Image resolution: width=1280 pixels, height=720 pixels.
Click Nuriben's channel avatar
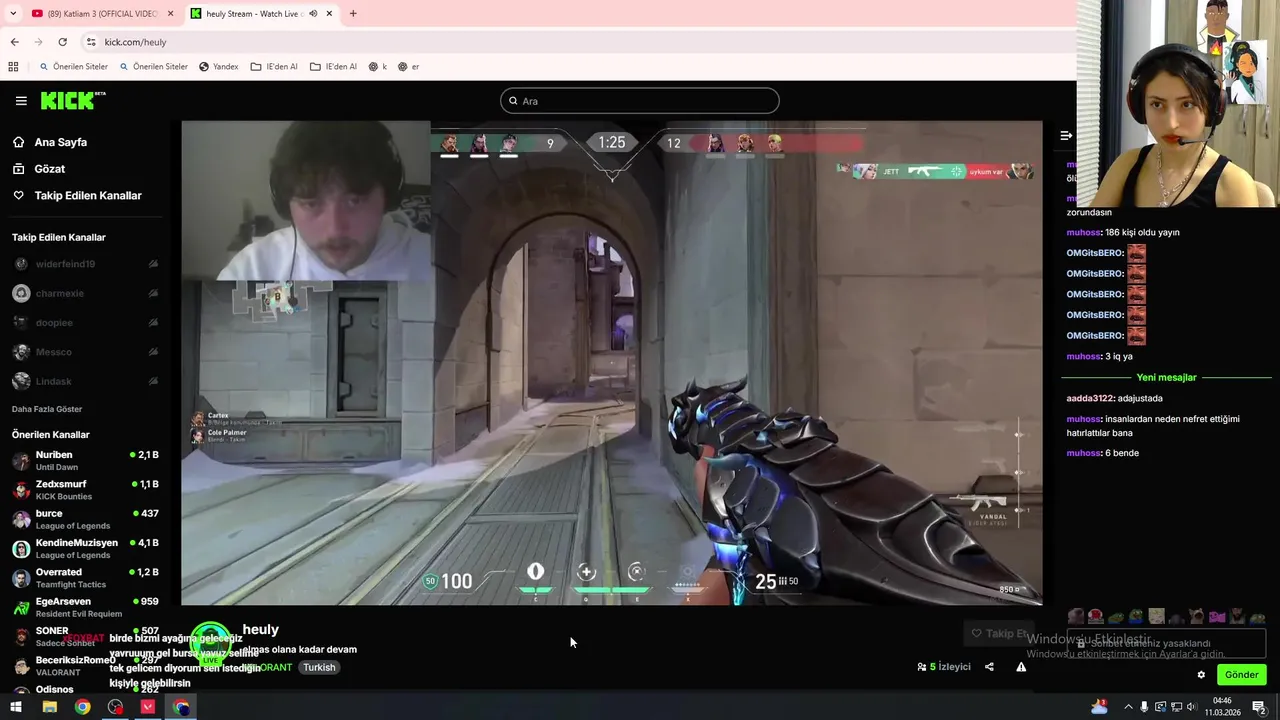click(21, 461)
